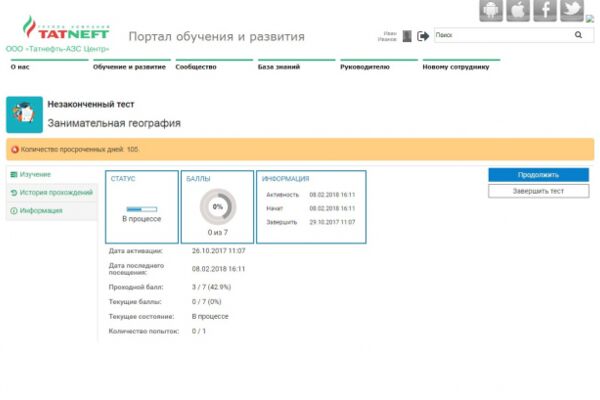Click the Продолжить button
Viewport: 600px width, 400px height.
tap(538, 175)
